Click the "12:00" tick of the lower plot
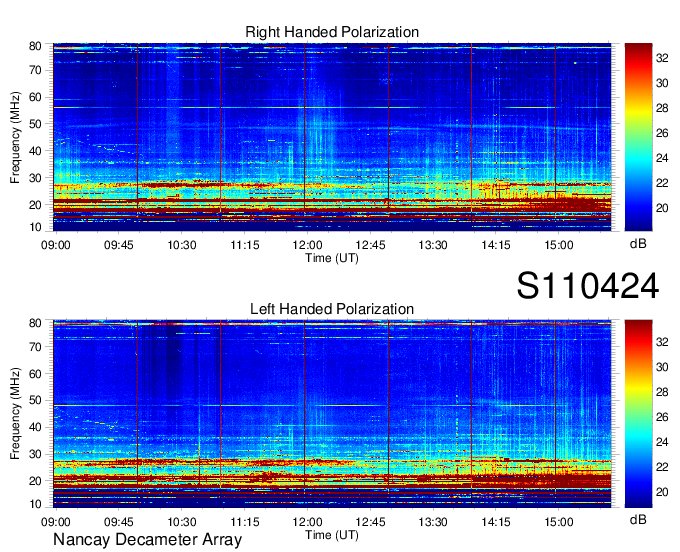 tap(307, 522)
